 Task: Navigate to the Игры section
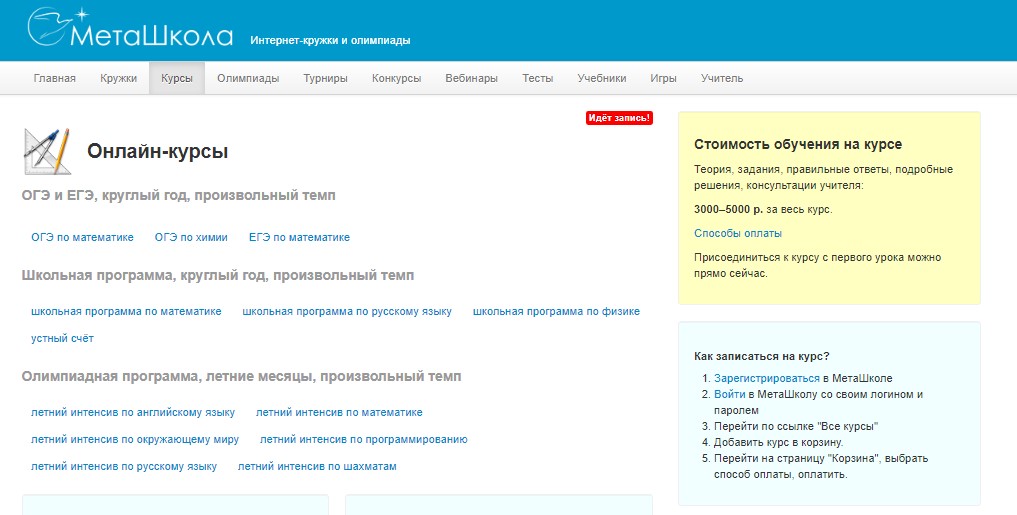(663, 78)
